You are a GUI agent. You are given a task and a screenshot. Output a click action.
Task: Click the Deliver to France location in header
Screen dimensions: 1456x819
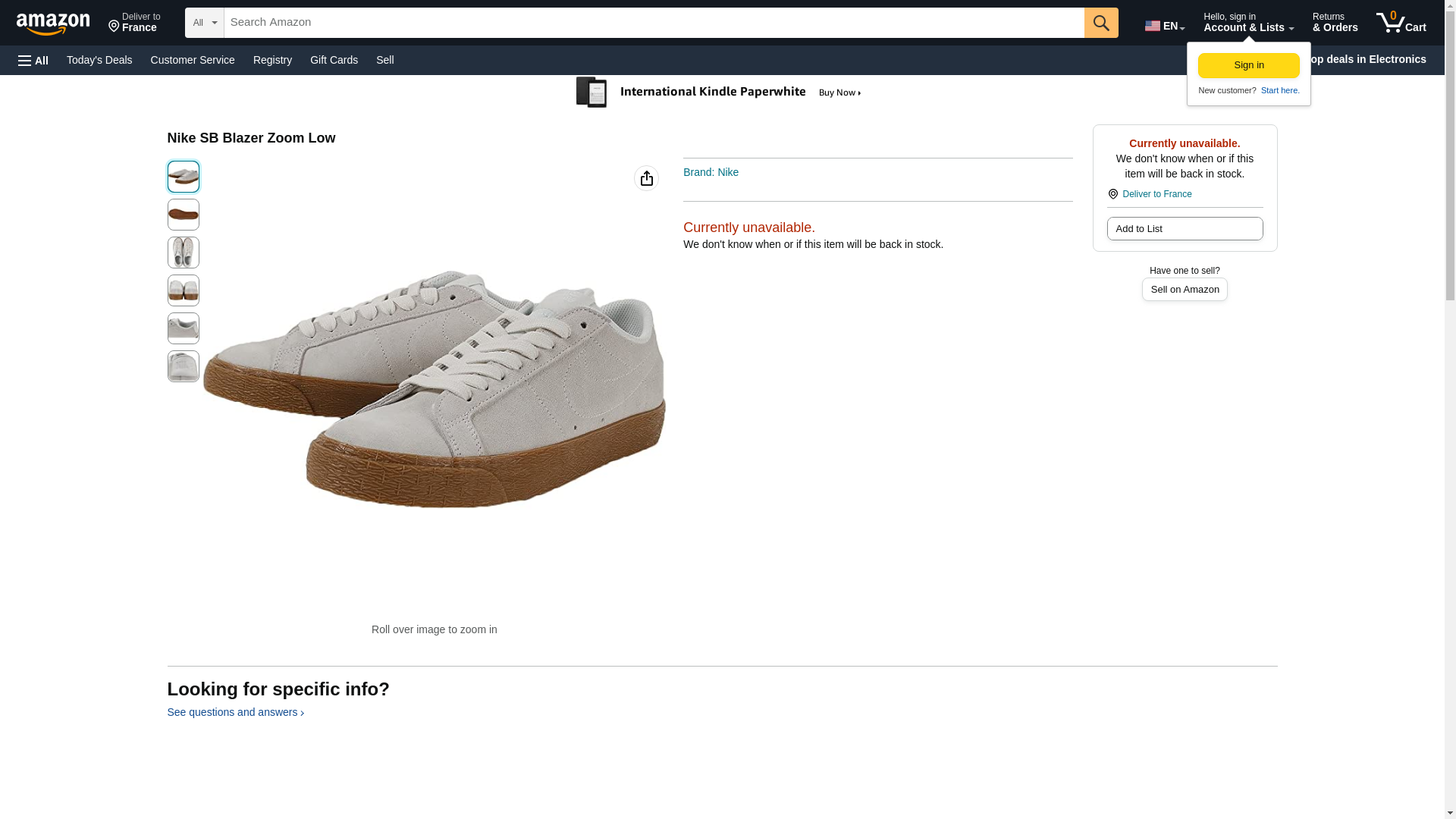134,23
